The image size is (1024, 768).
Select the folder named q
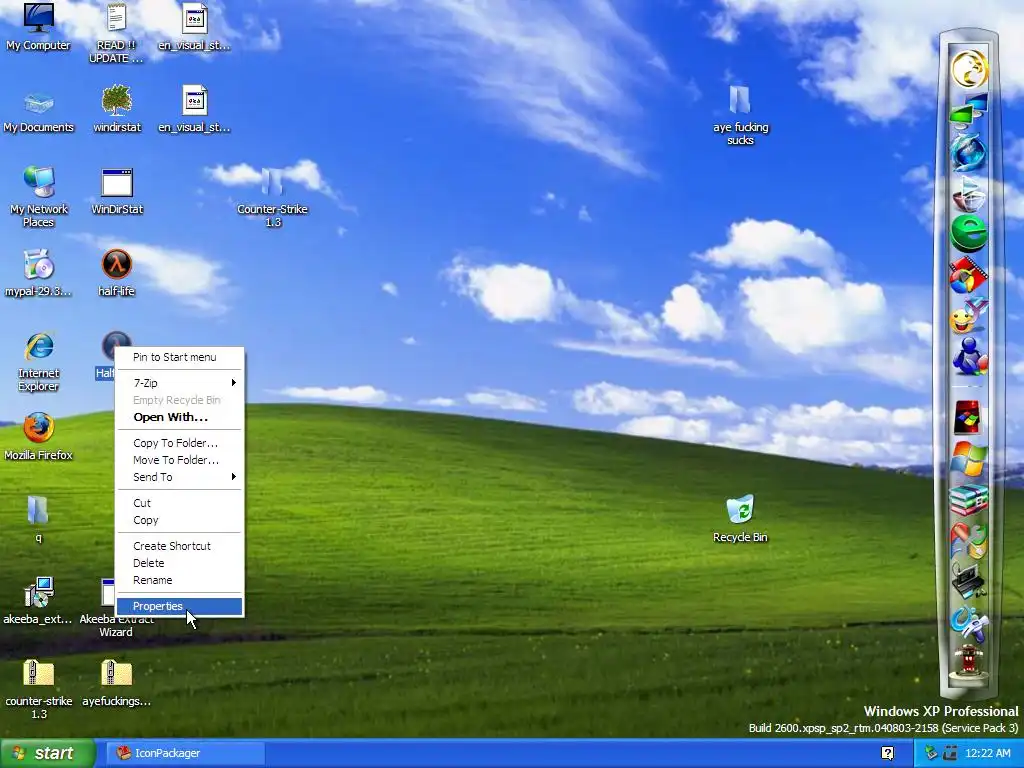pos(38,511)
